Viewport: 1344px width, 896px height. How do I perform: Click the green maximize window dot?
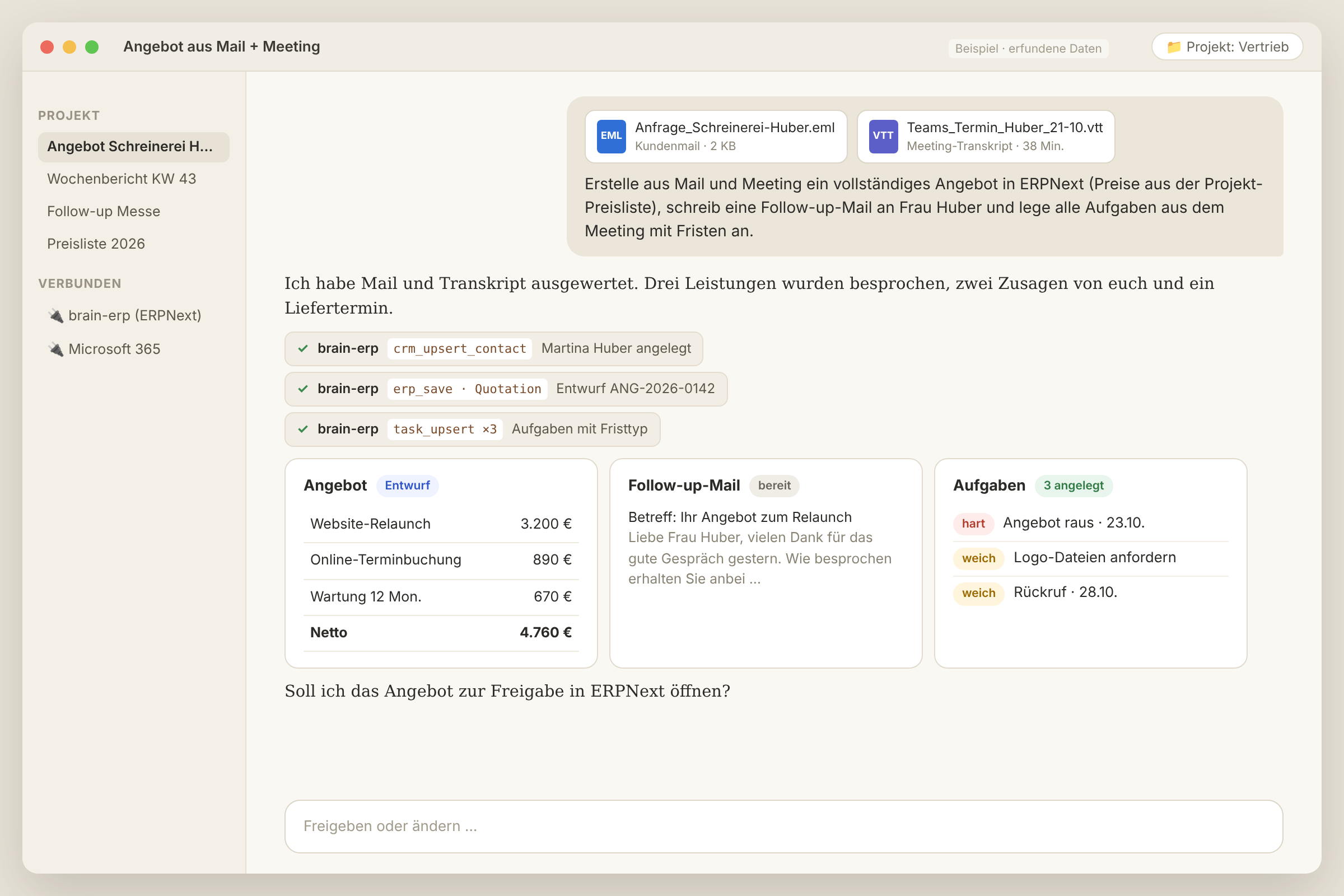[91, 47]
